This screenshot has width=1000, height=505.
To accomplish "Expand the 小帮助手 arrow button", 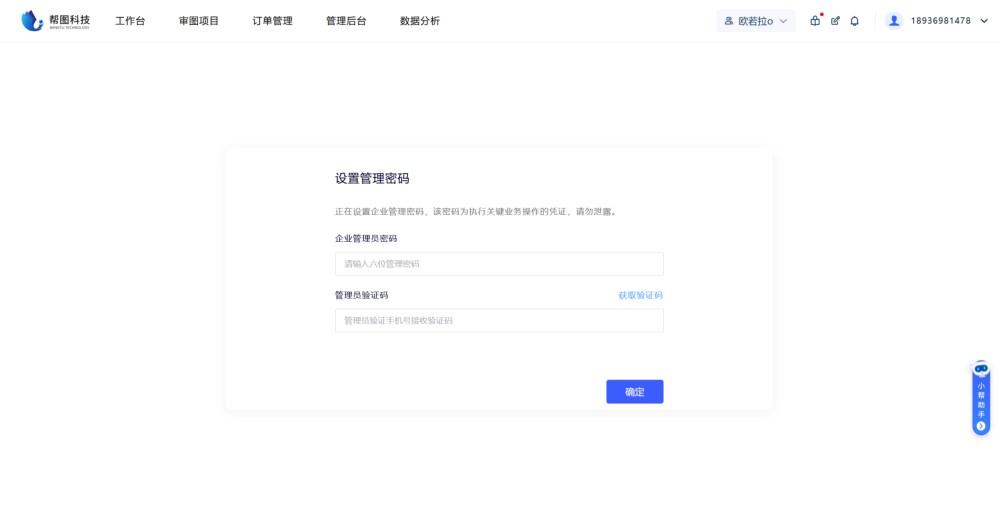I will tap(981, 426).
